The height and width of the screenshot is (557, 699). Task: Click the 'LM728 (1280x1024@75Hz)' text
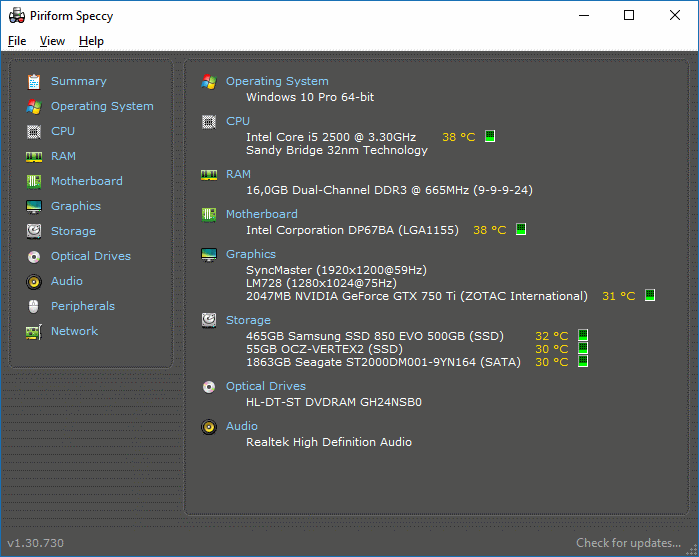[x=321, y=283]
